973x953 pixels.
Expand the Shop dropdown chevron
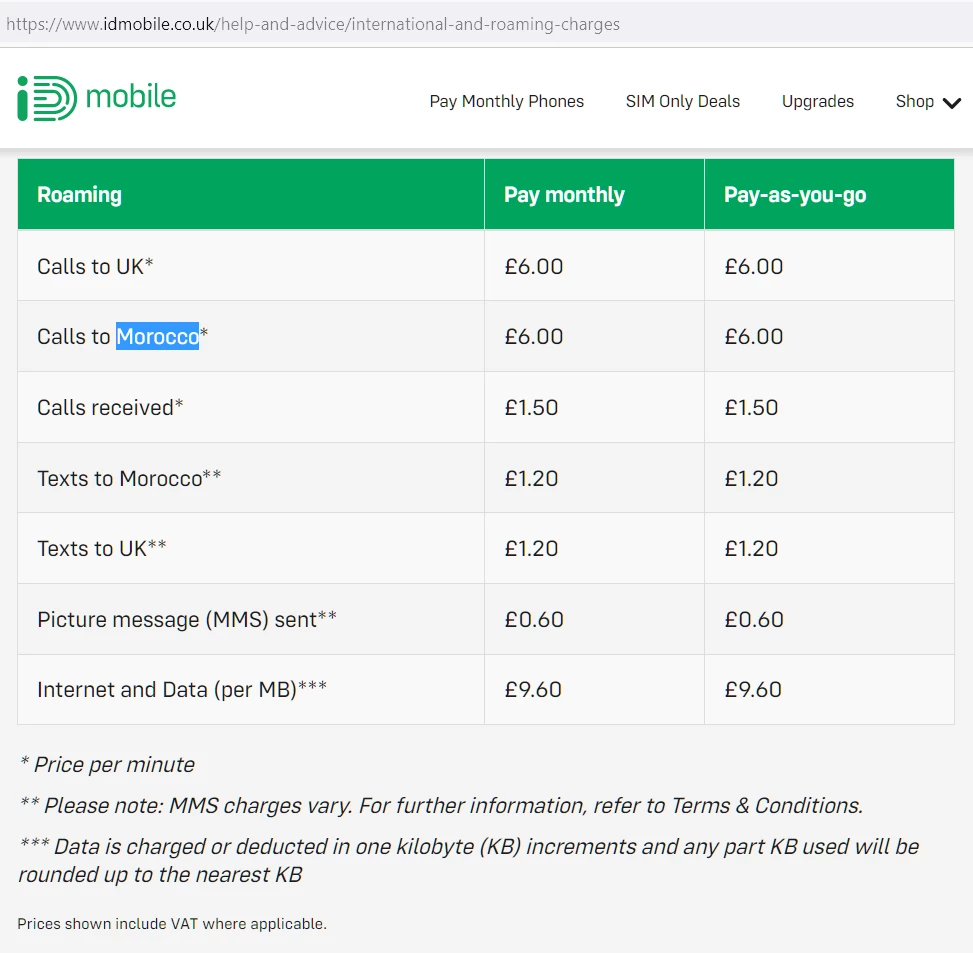coord(952,102)
